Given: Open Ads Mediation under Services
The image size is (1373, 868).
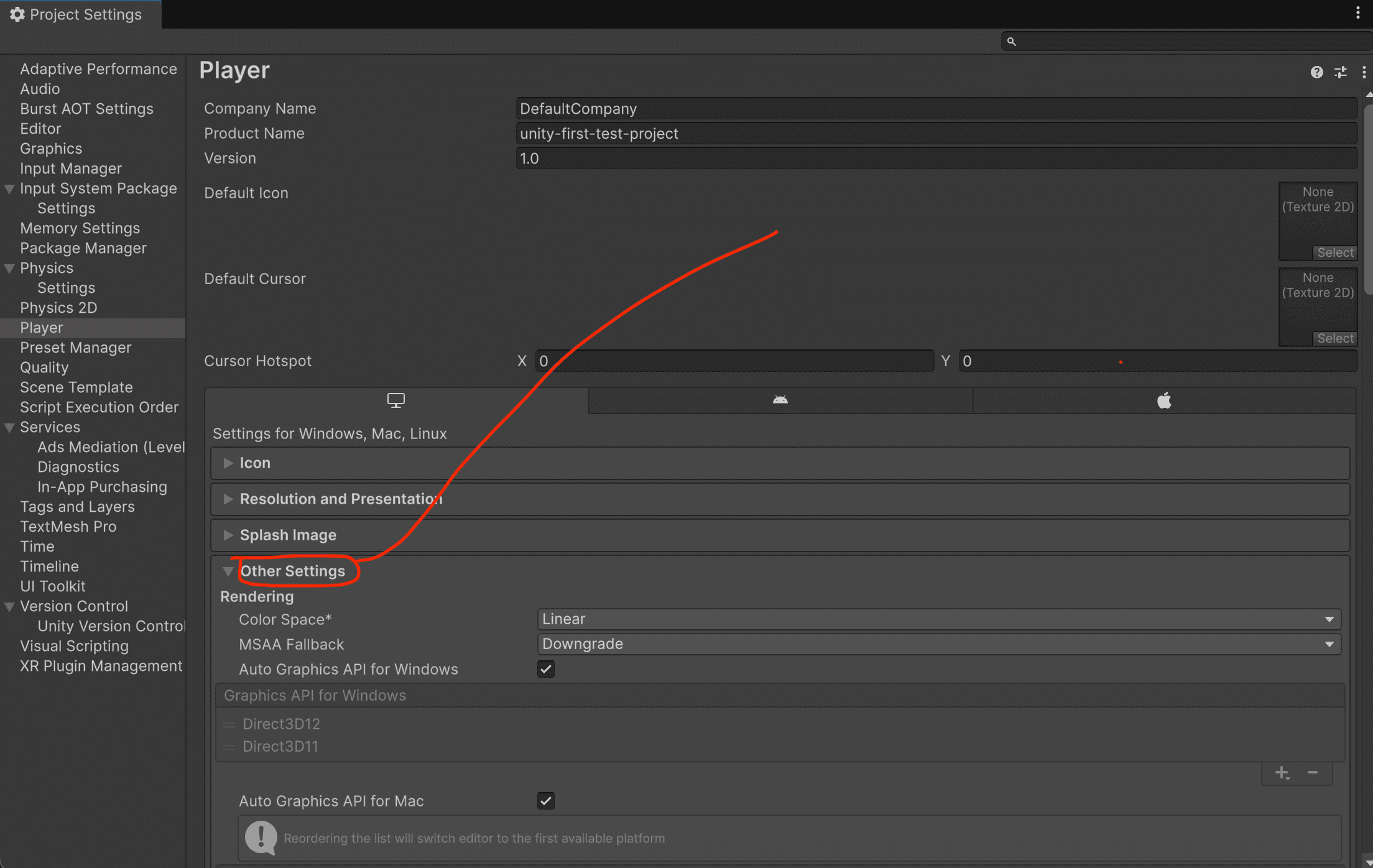Looking at the screenshot, I should [x=111, y=447].
